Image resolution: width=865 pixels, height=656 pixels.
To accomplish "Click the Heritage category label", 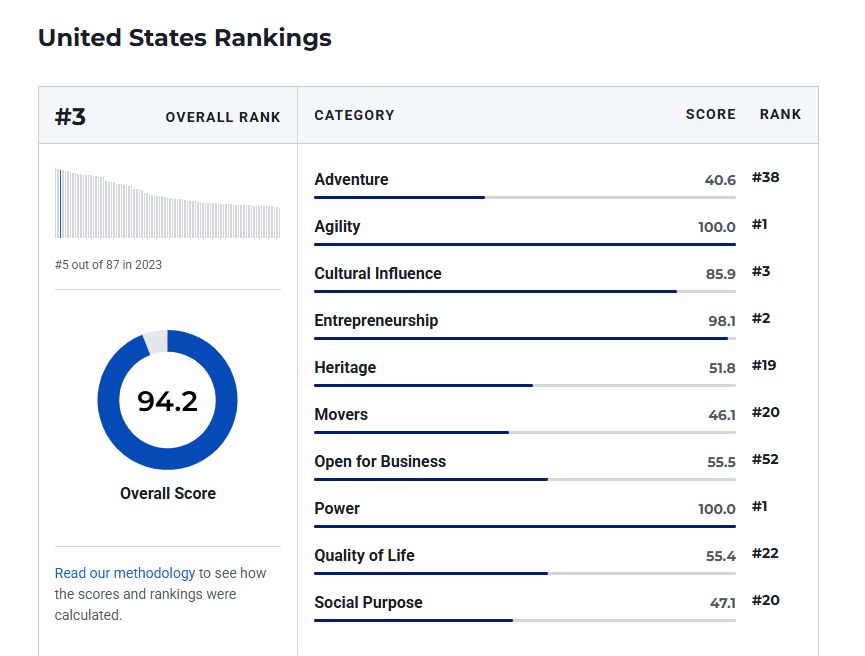I will click(x=345, y=368).
